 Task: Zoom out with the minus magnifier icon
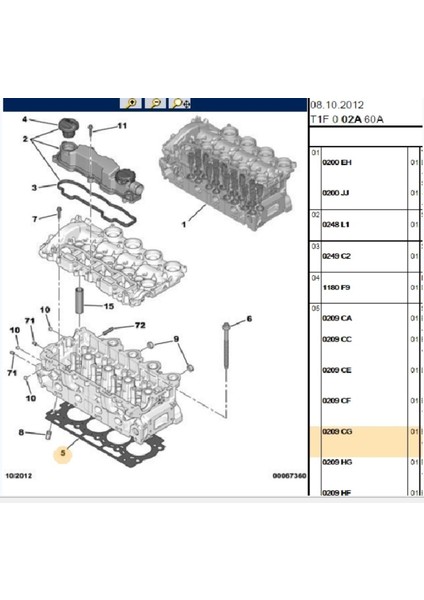click(155, 104)
